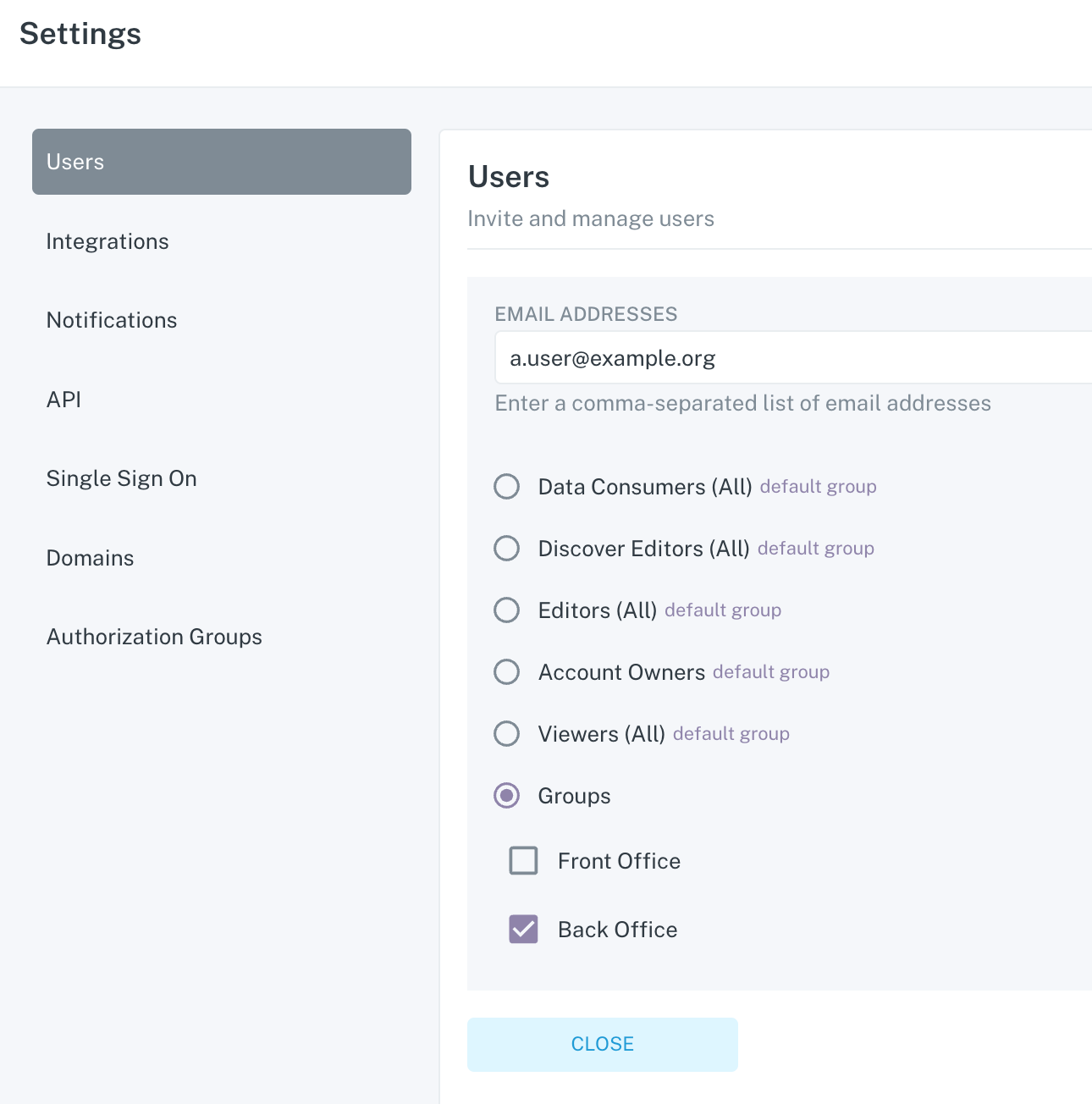Select the Editors (All) default group radio
The width and height of the screenshot is (1092, 1104).
coord(507,610)
